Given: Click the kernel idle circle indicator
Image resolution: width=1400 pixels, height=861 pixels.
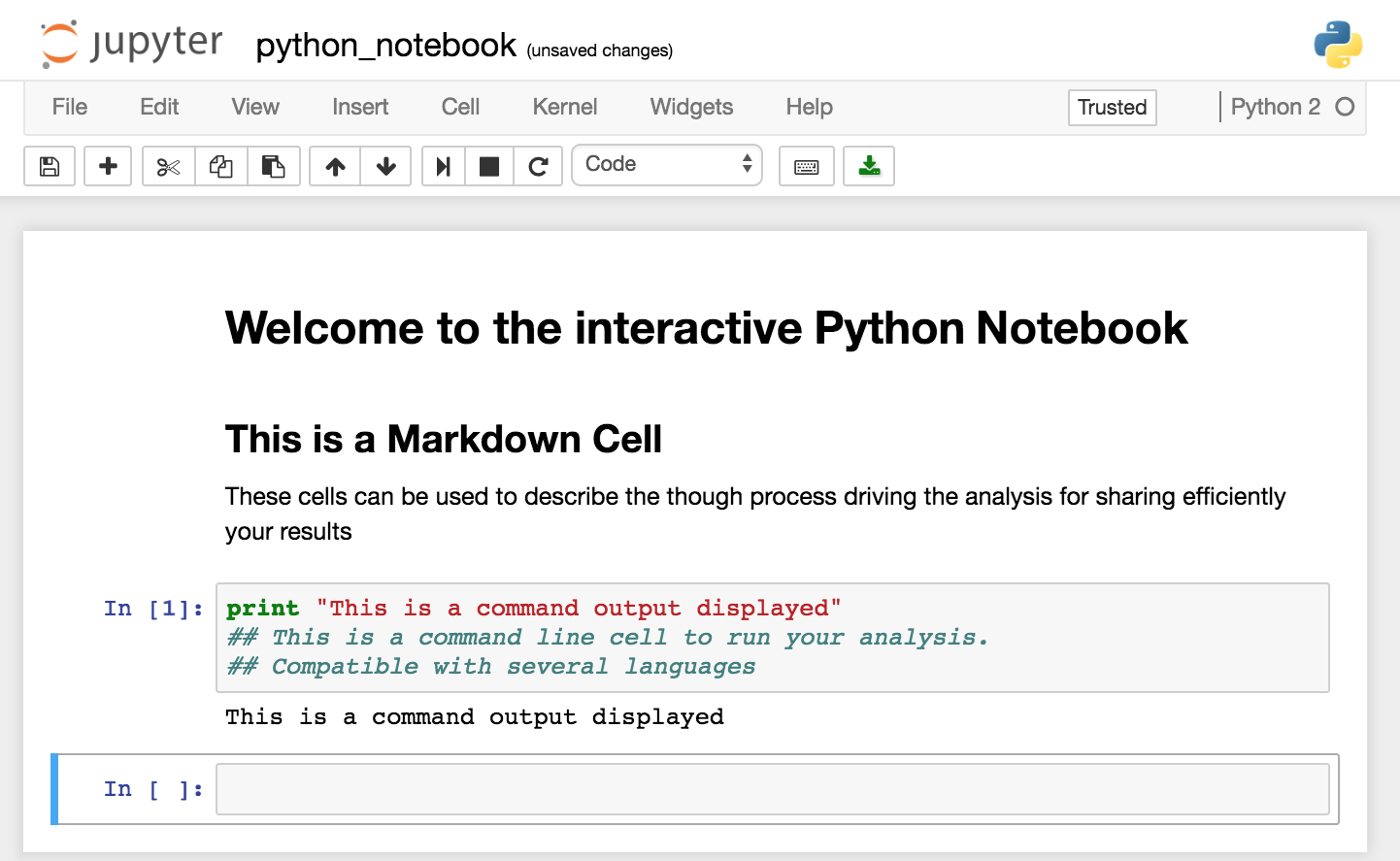Looking at the screenshot, I should point(1345,107).
